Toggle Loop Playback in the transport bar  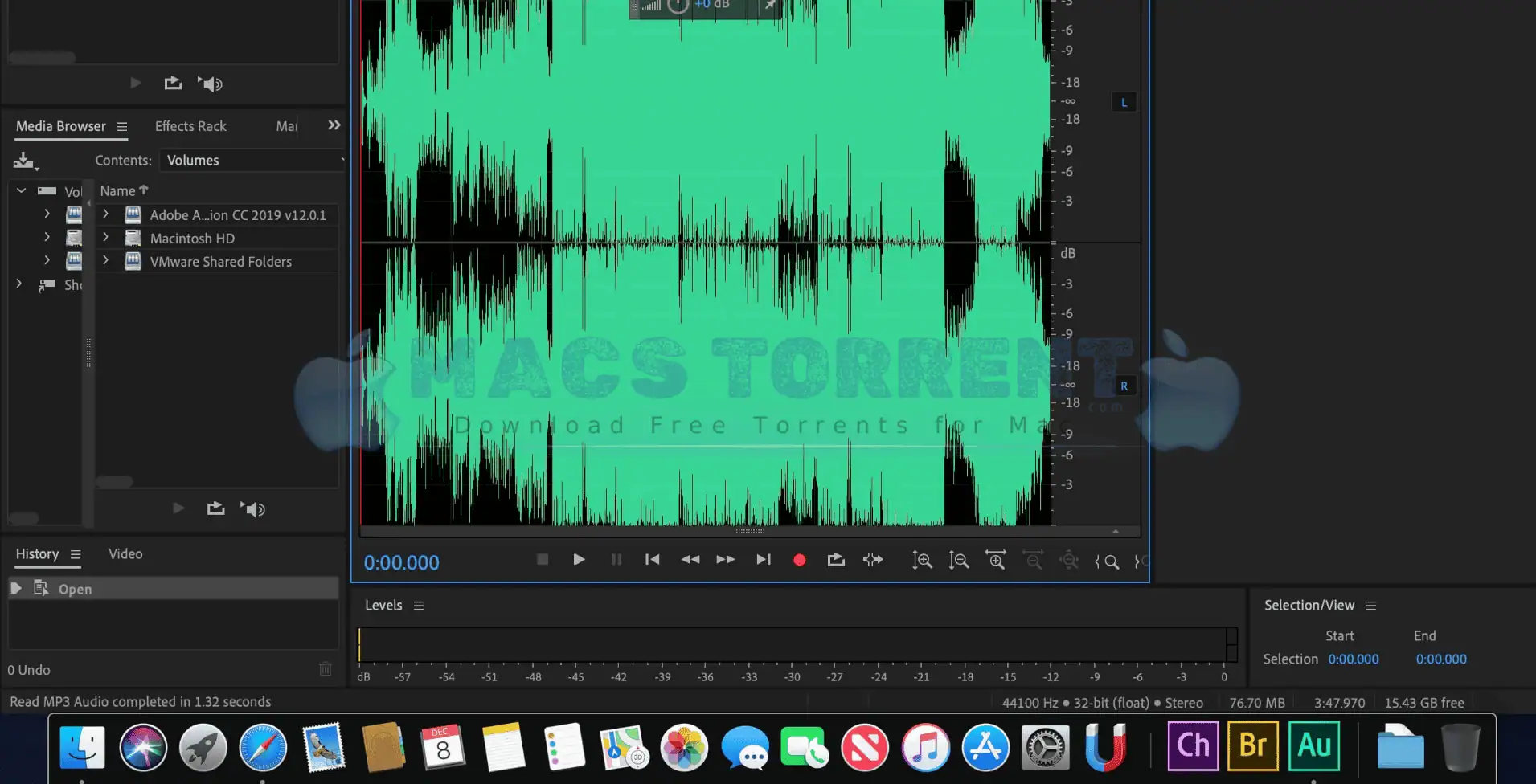(836, 559)
